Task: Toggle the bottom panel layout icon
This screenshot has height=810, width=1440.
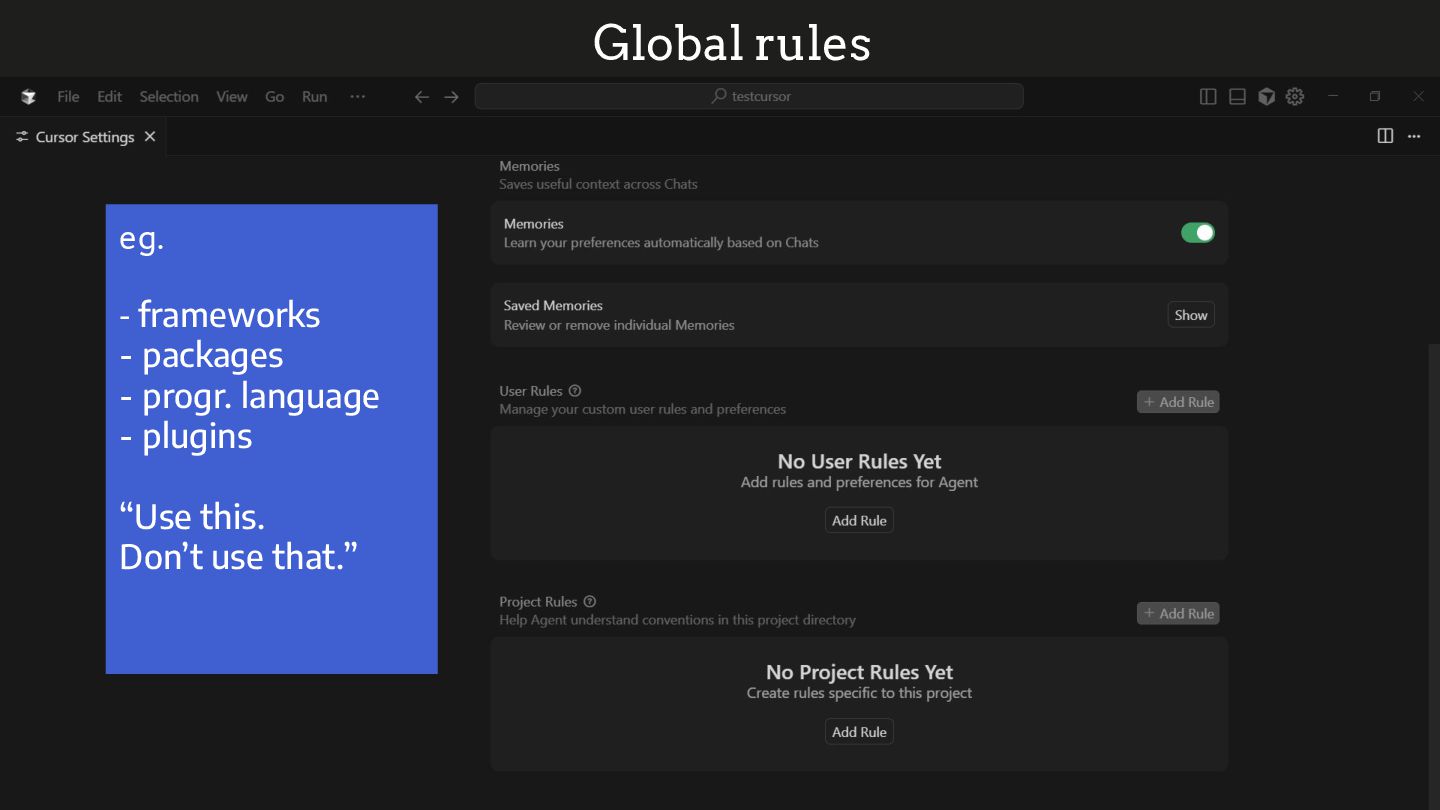Action: (x=1237, y=97)
